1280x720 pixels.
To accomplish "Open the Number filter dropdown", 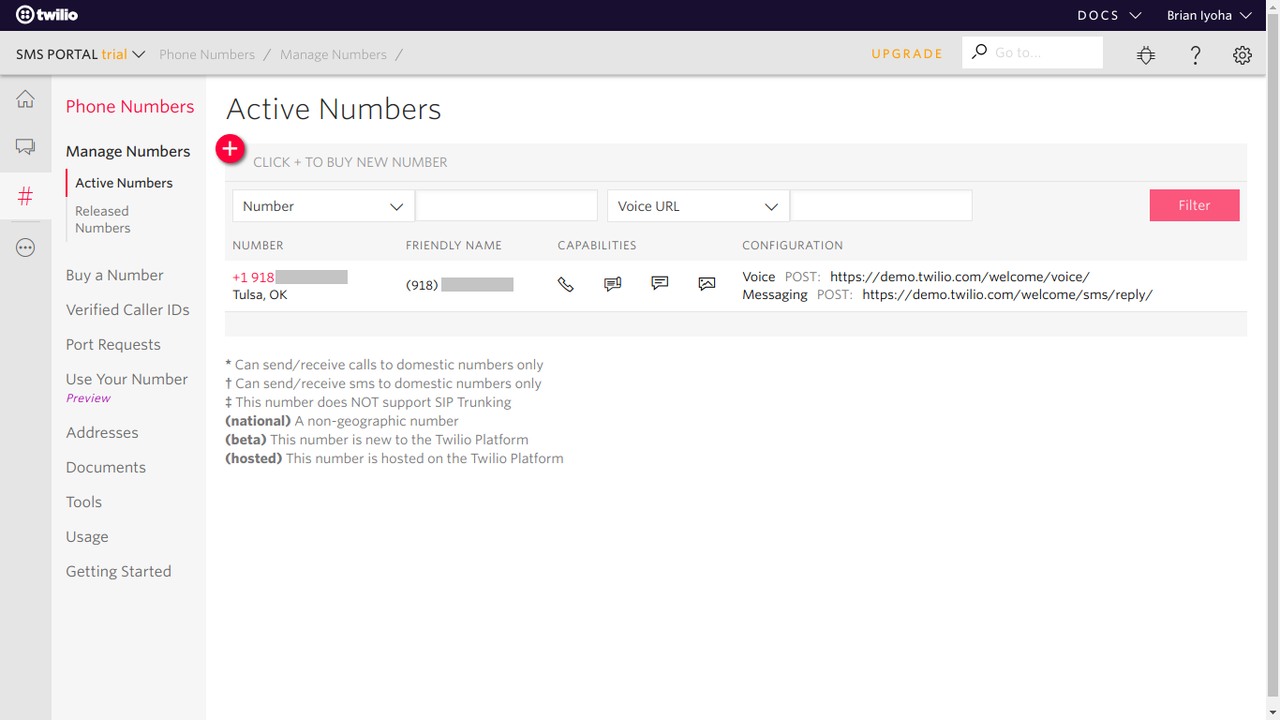I will pyautogui.click(x=323, y=206).
